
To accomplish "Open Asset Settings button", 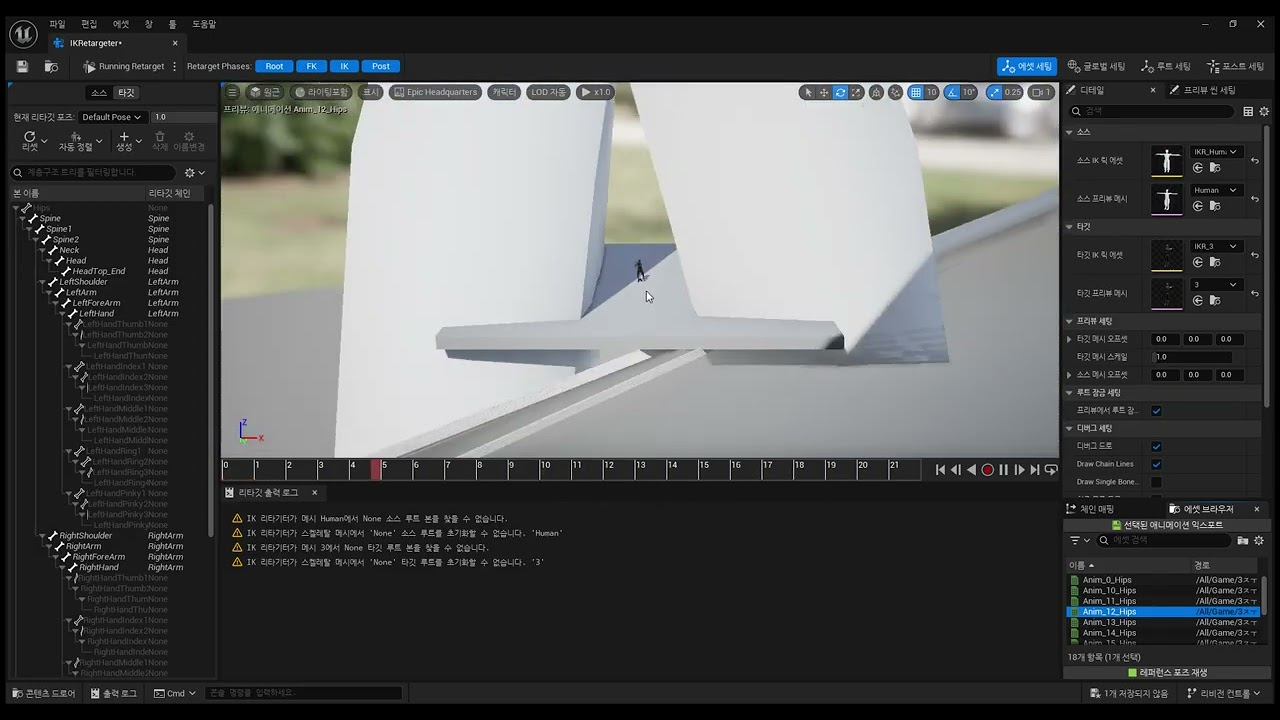I will point(1027,66).
